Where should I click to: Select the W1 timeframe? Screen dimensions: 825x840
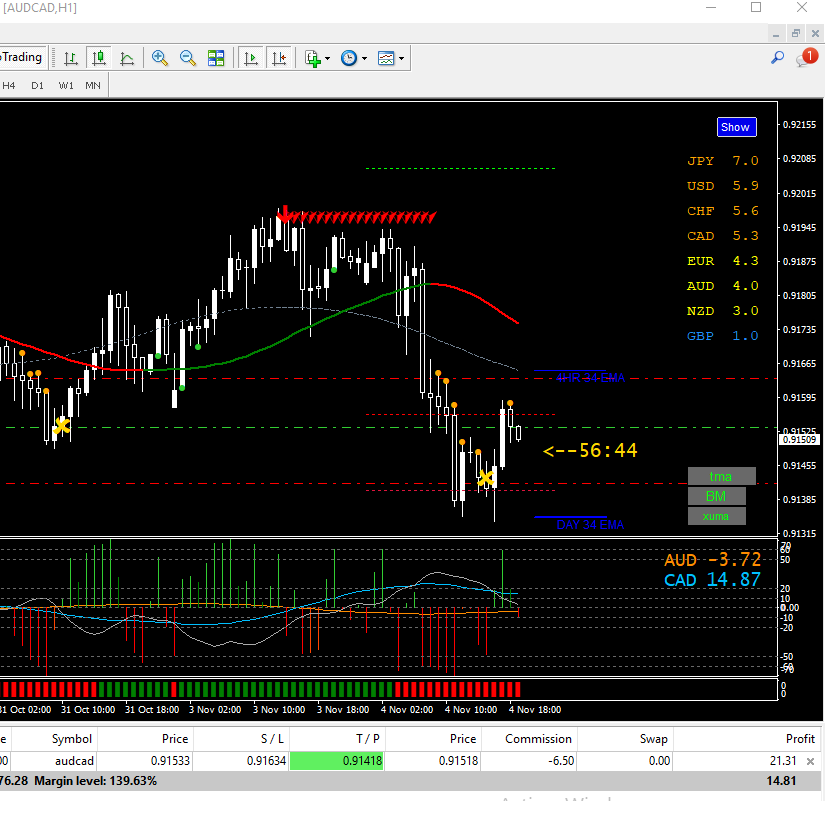click(66, 85)
